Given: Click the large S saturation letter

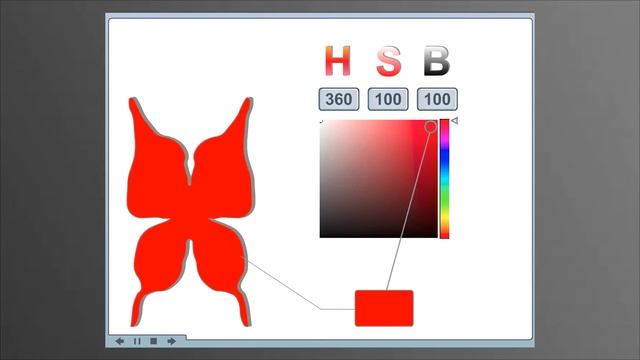Looking at the screenshot, I should [388, 61].
